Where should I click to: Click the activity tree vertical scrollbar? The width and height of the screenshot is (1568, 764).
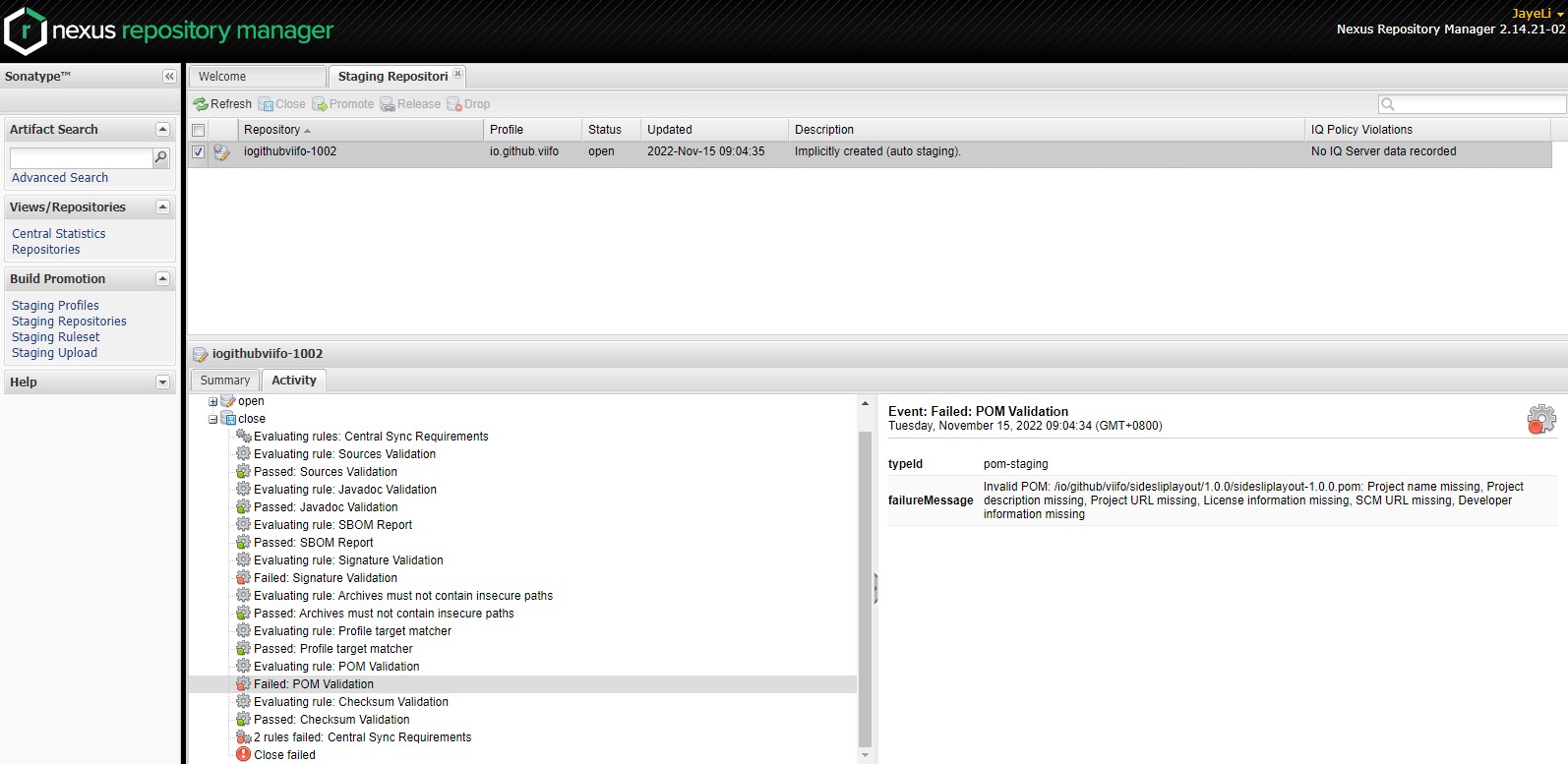[x=866, y=590]
